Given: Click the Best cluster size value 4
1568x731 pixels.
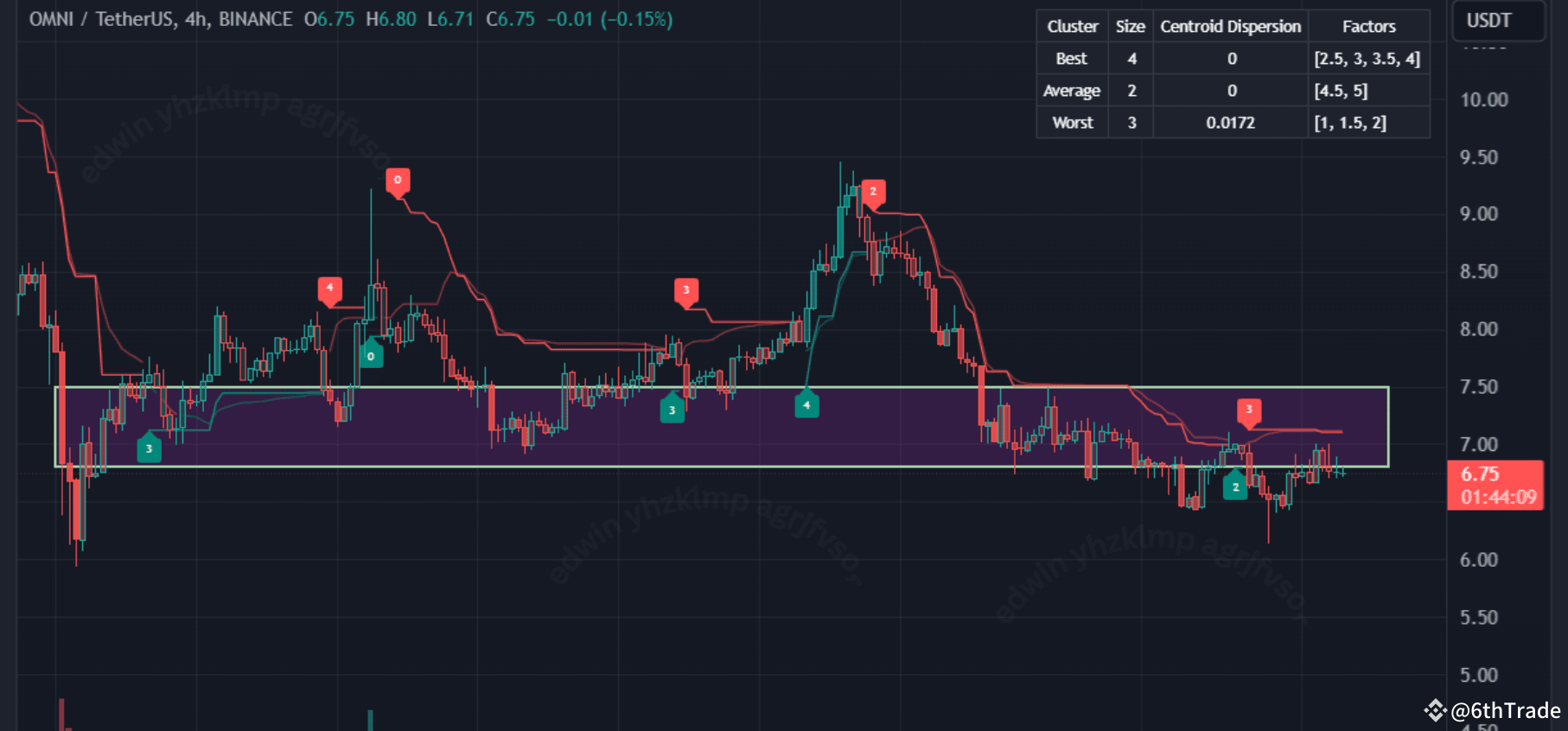Looking at the screenshot, I should tap(1131, 59).
